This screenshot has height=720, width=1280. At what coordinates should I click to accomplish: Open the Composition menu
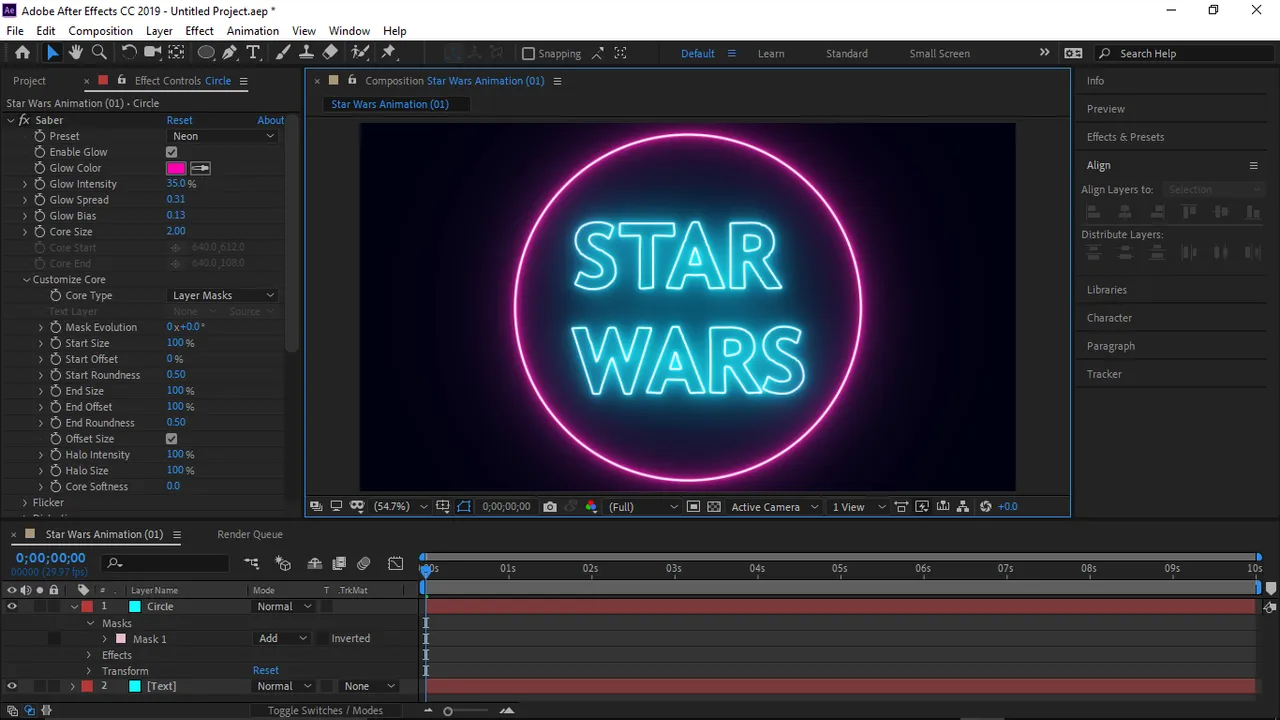[100, 31]
